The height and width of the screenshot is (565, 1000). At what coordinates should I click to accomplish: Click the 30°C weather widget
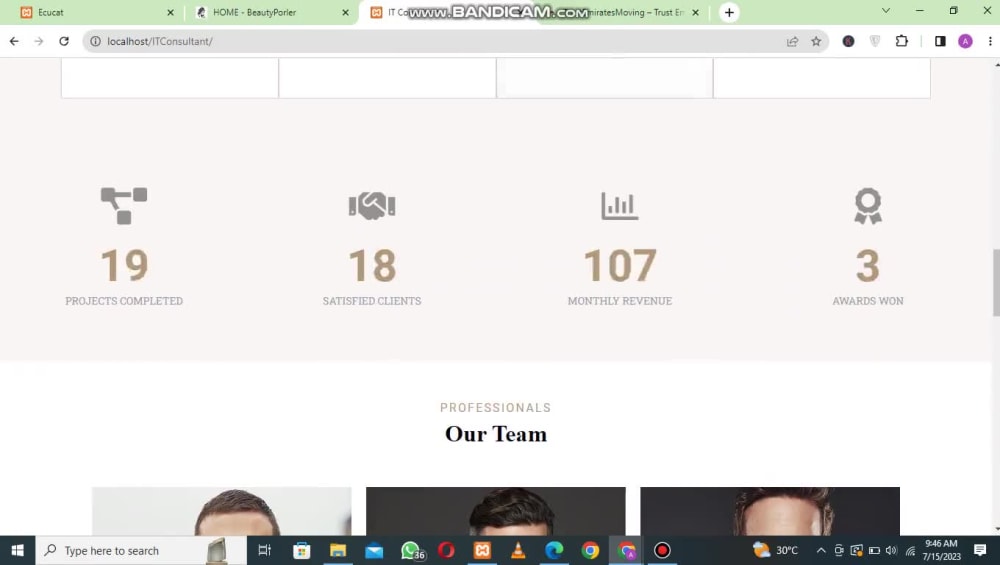coord(775,550)
